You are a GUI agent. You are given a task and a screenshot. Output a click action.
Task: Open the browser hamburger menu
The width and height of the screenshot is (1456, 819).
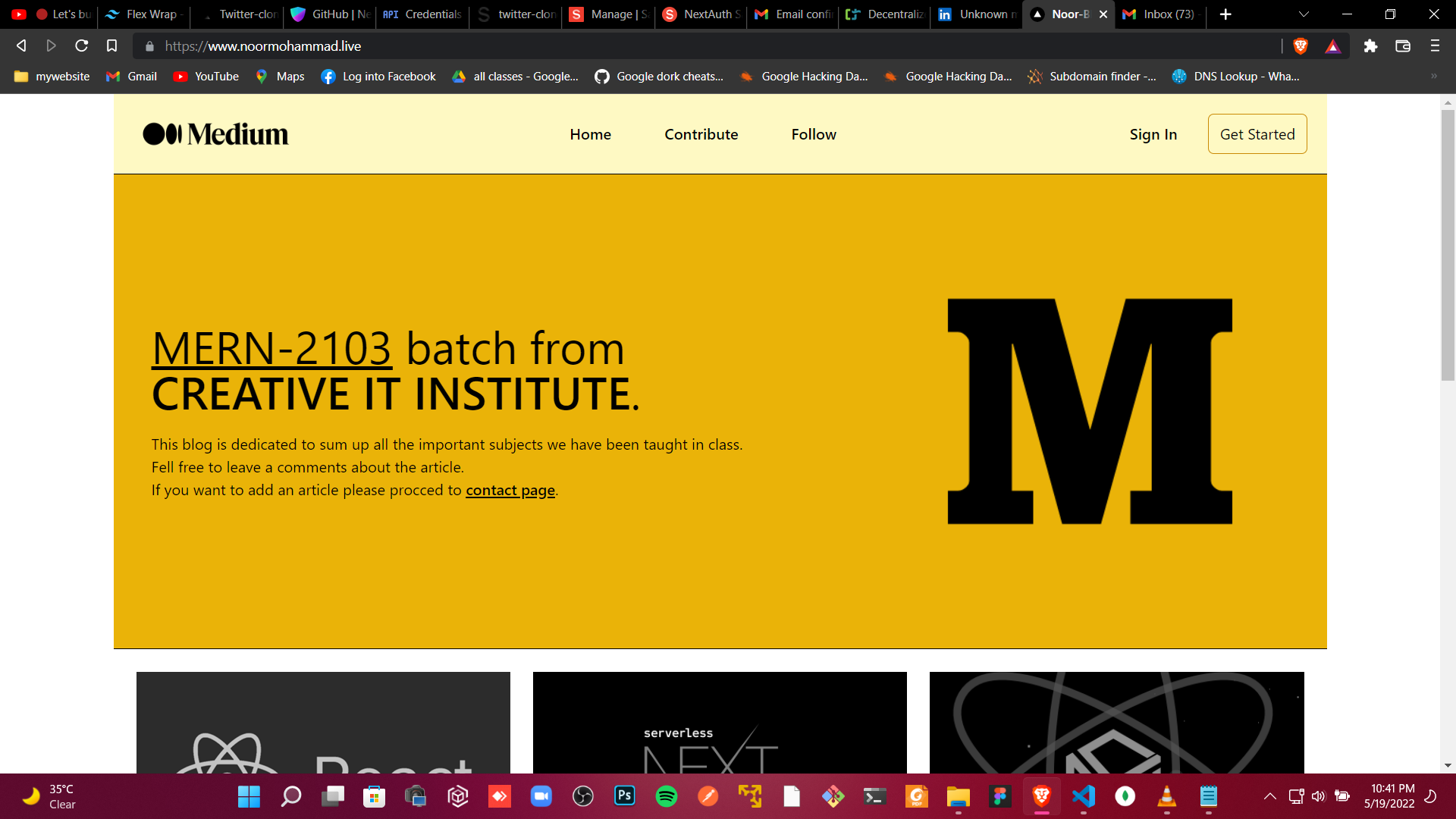point(1435,46)
